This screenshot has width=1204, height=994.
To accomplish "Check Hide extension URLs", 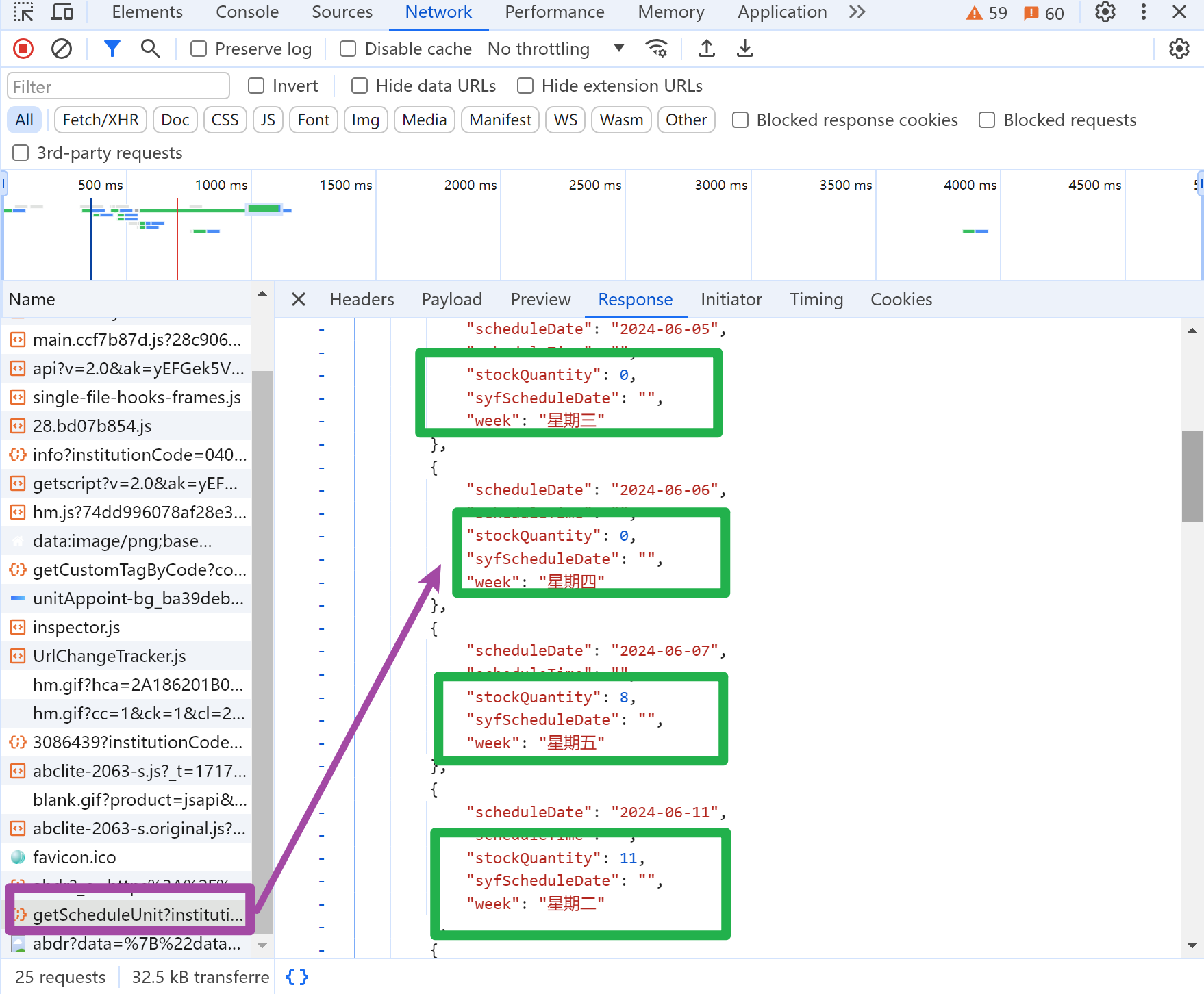I will coord(525,86).
